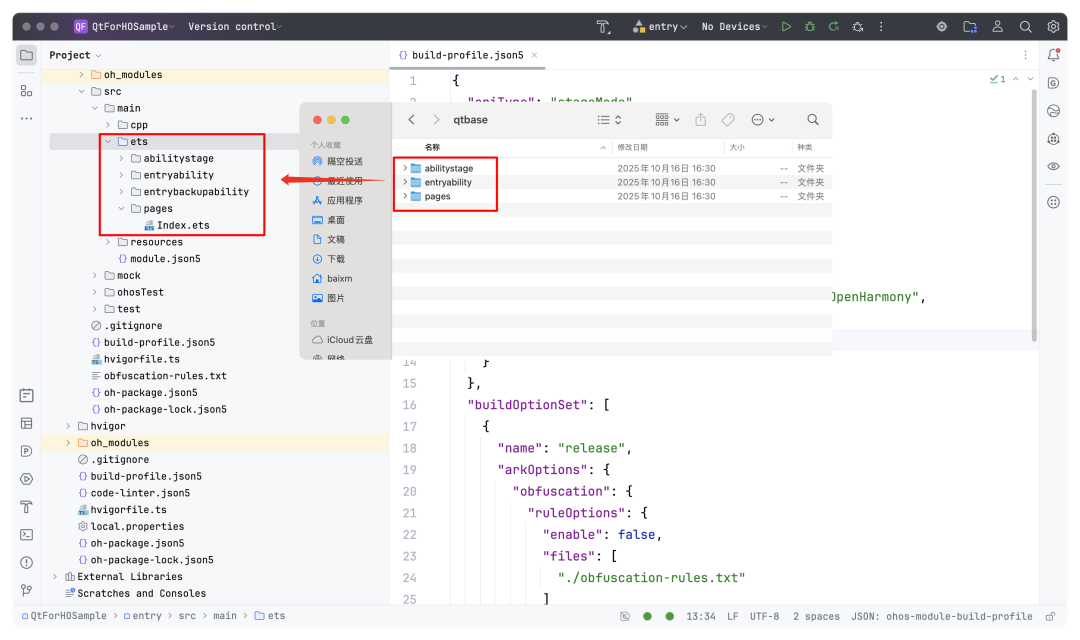Expand External Libraries node
This screenshot has width=1080, height=640.
point(55,577)
